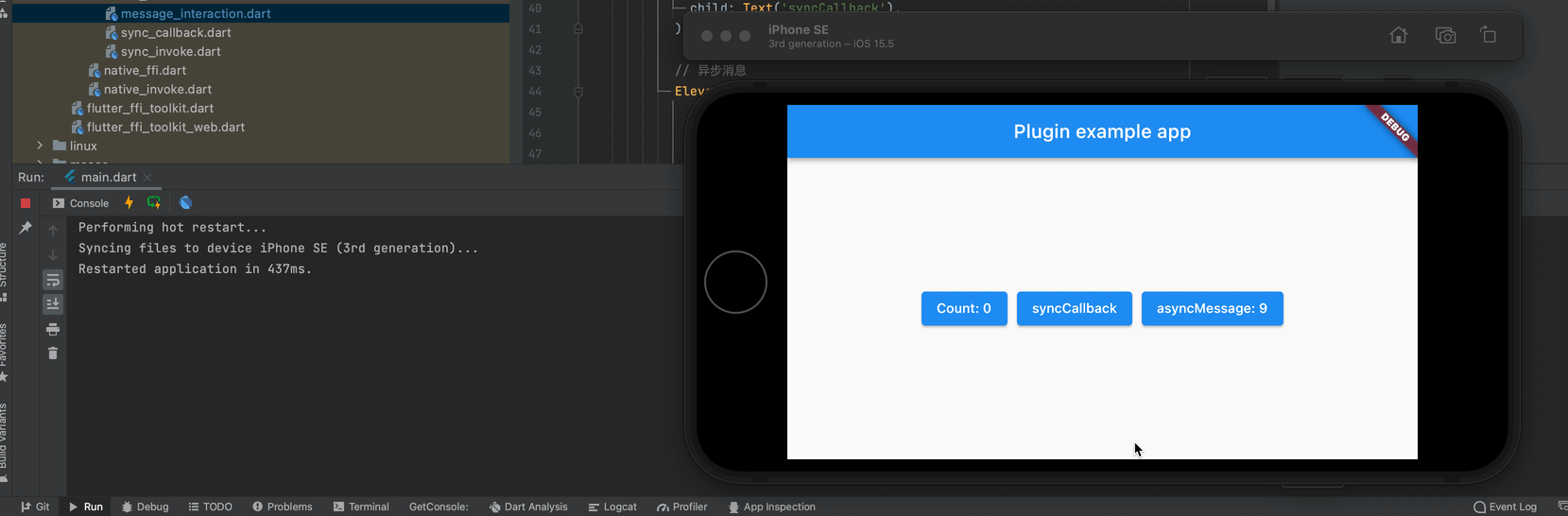Expand the linux folder
Screen dimensions: 1568x516
click(x=40, y=146)
